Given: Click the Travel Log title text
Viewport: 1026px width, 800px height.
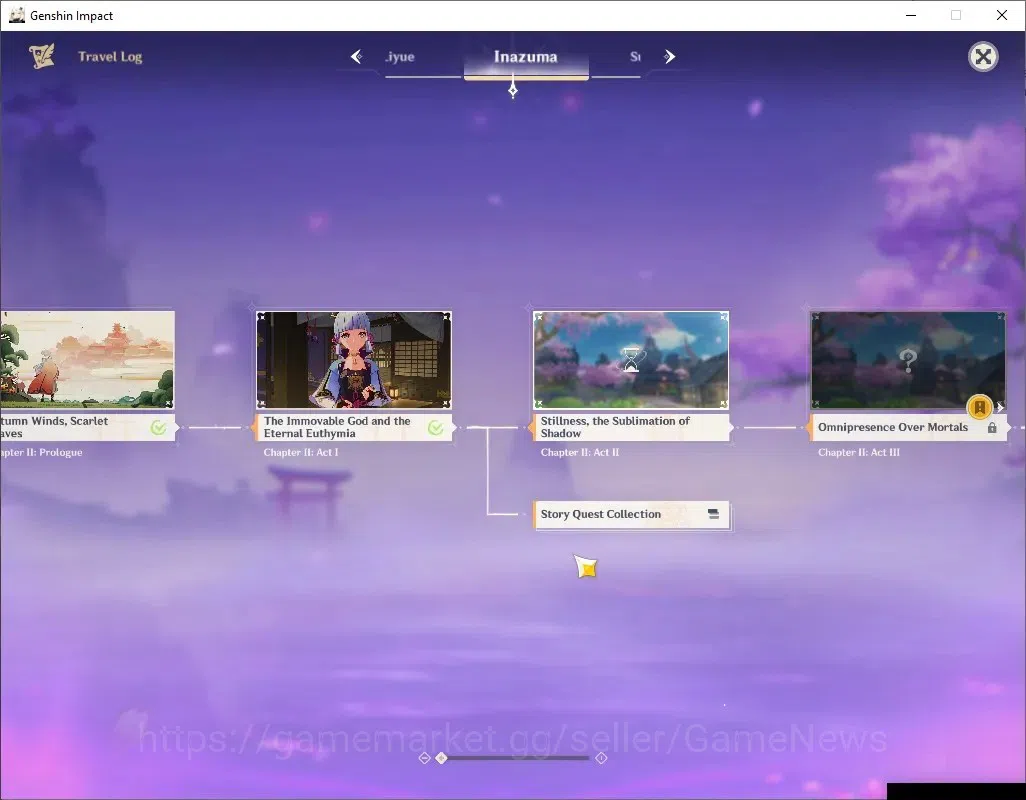Looking at the screenshot, I should coord(110,57).
